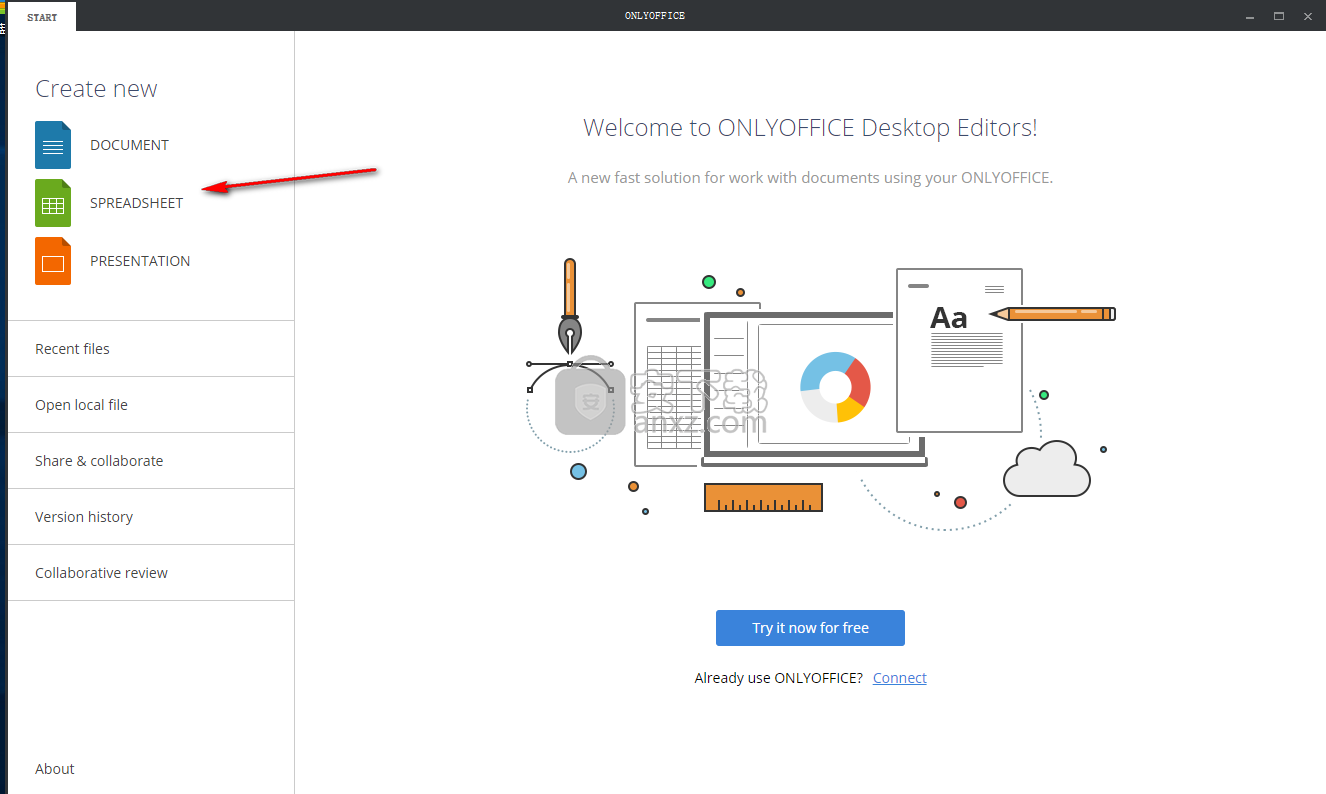Click the blue Document file icon

coord(53,145)
